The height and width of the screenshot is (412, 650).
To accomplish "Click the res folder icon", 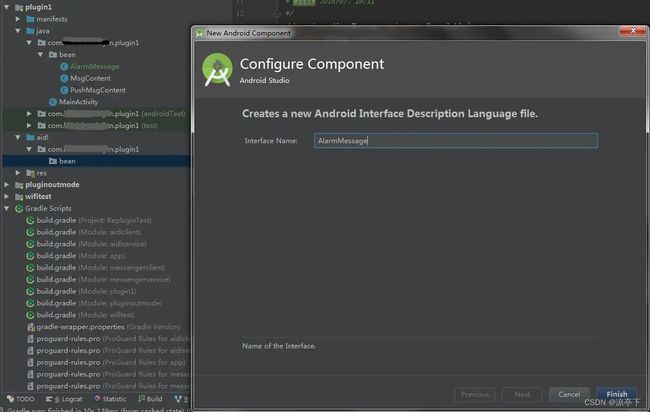I will coord(30,173).
